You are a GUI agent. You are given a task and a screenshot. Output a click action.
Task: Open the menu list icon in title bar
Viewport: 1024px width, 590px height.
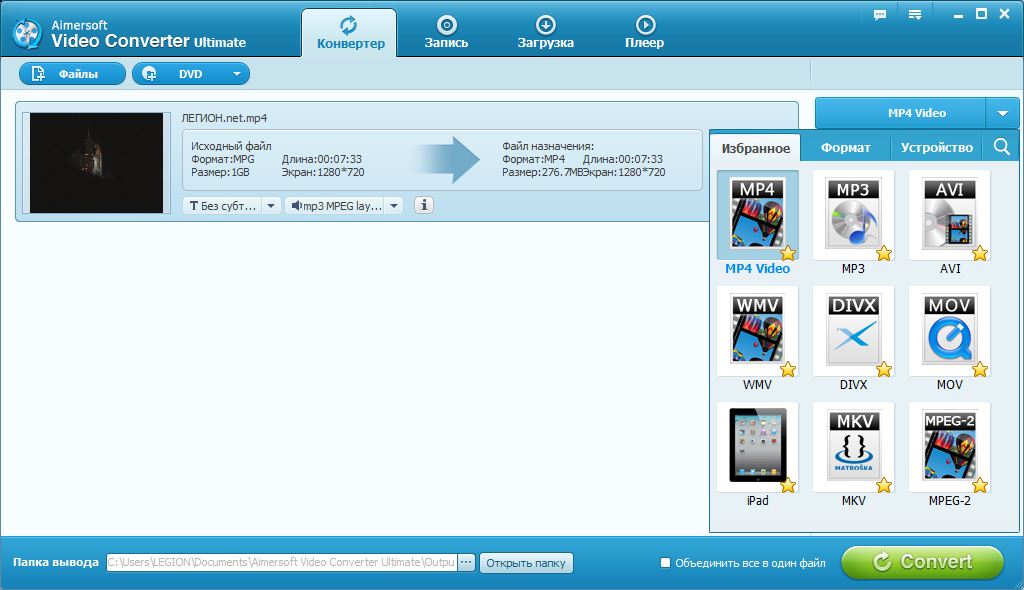(915, 15)
